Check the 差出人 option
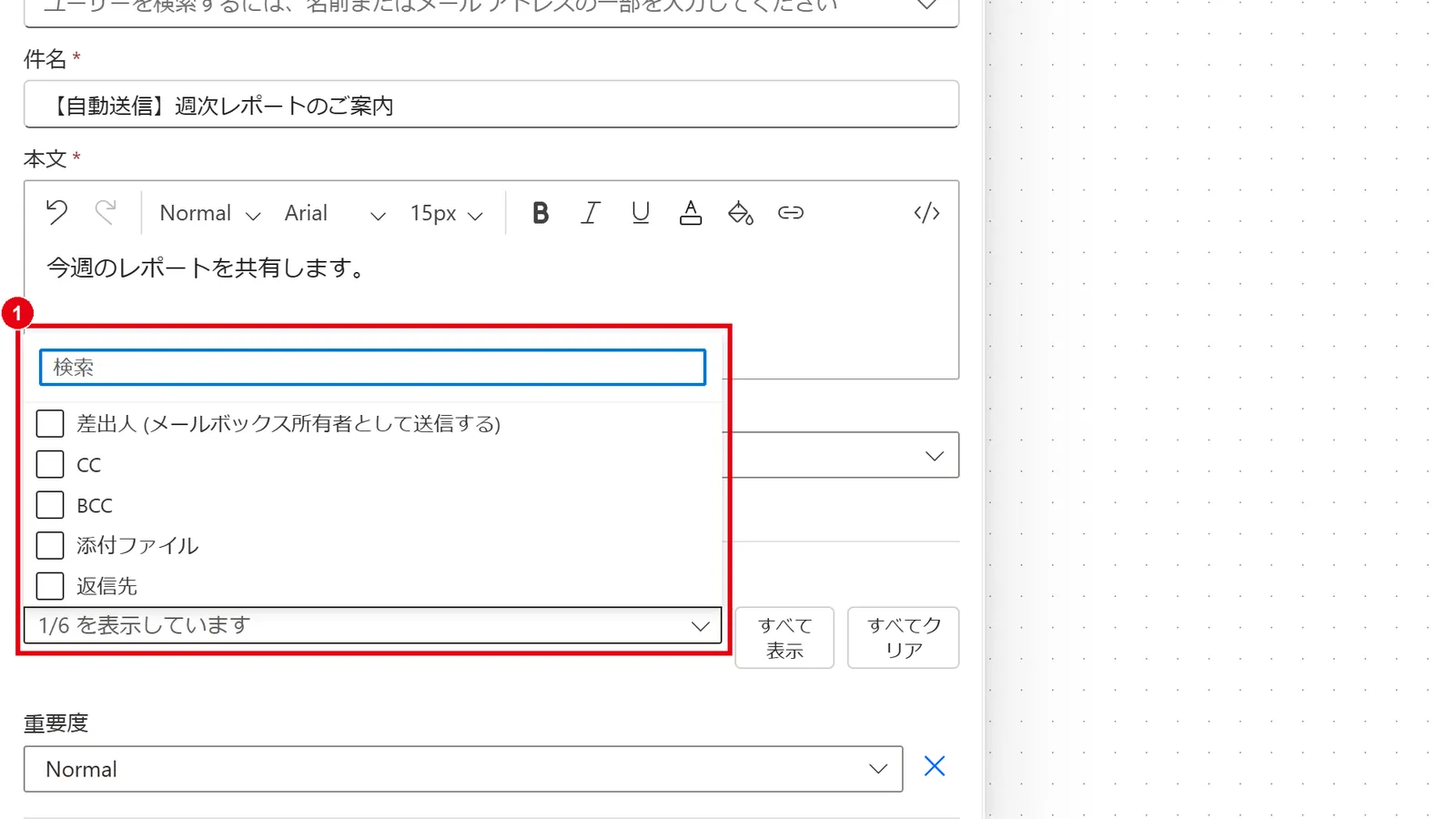 coord(50,423)
